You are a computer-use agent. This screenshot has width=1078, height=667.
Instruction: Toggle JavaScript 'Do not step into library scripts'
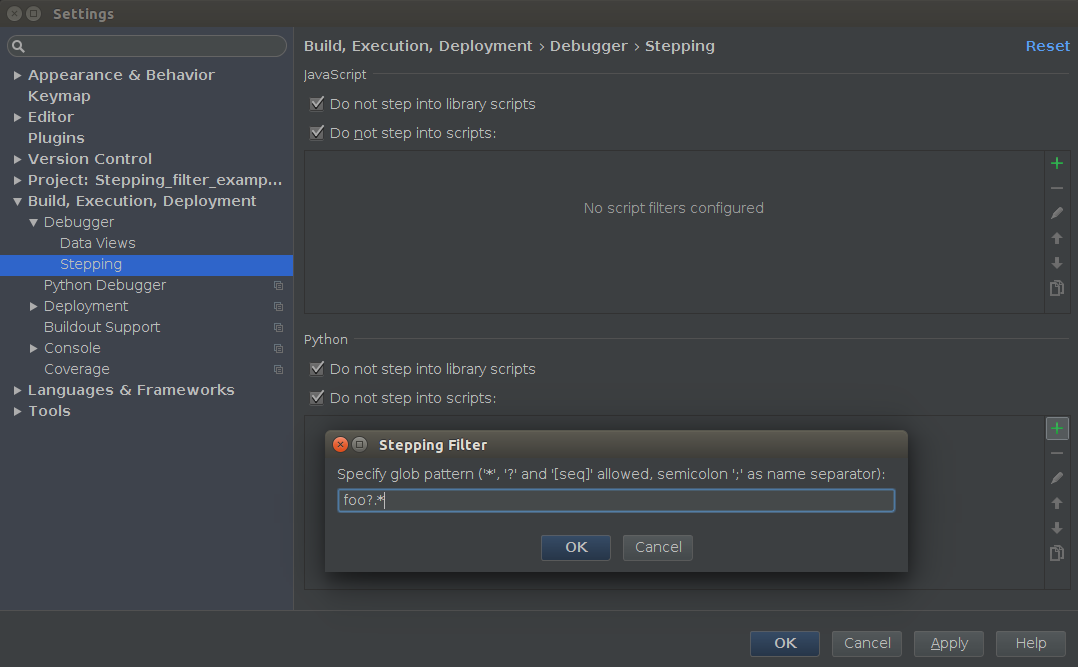(317, 104)
